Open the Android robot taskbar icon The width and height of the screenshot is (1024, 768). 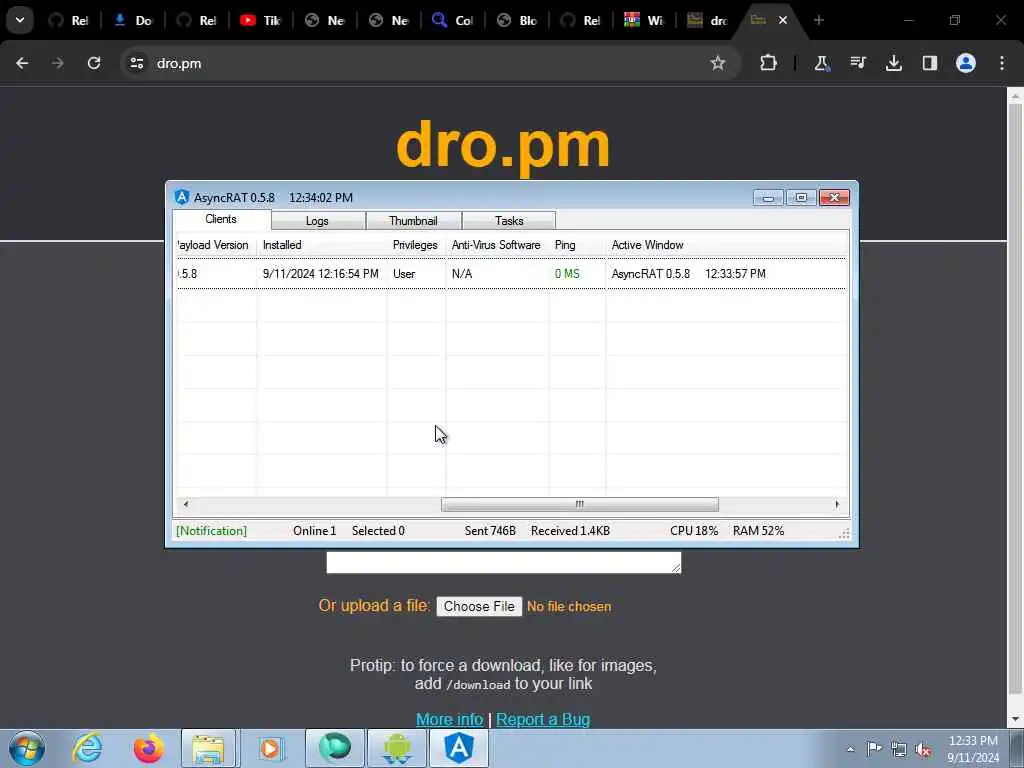[397, 748]
